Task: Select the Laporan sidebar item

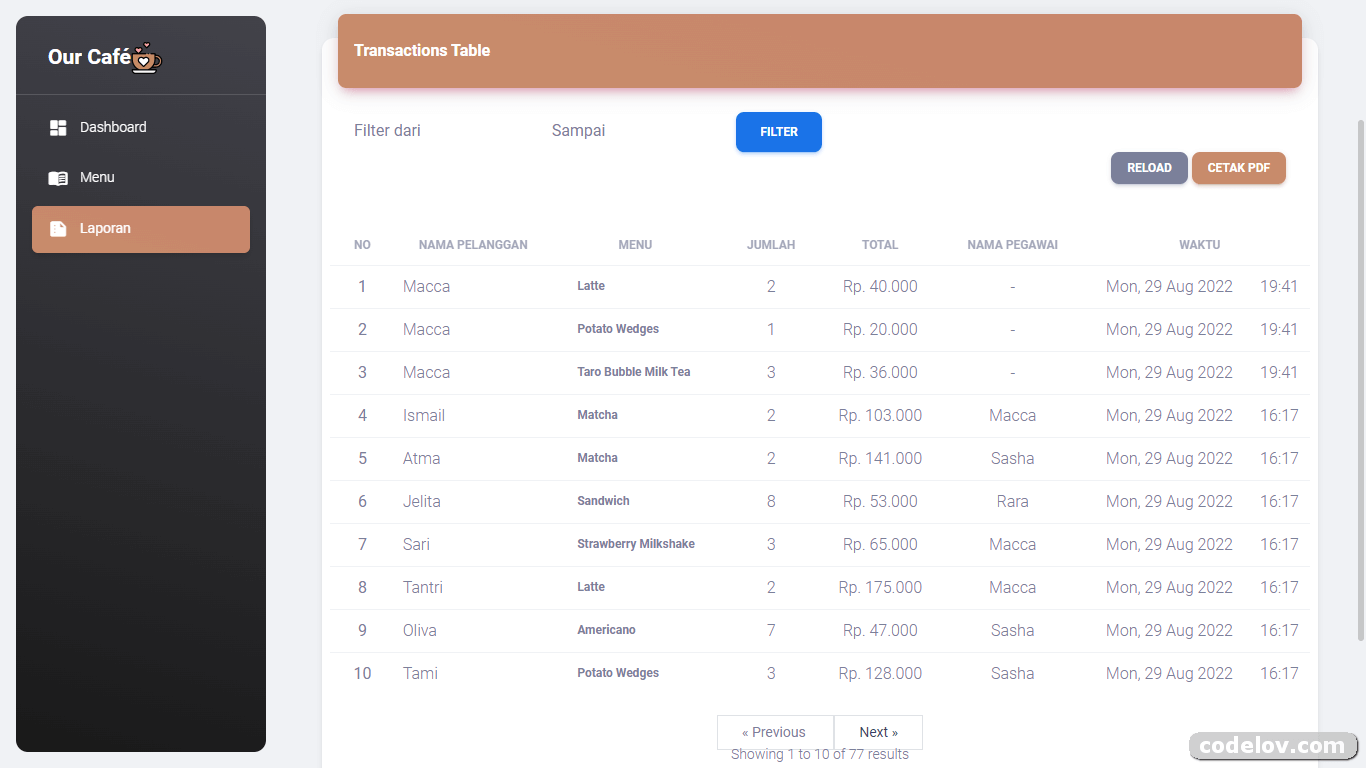Action: (x=141, y=229)
